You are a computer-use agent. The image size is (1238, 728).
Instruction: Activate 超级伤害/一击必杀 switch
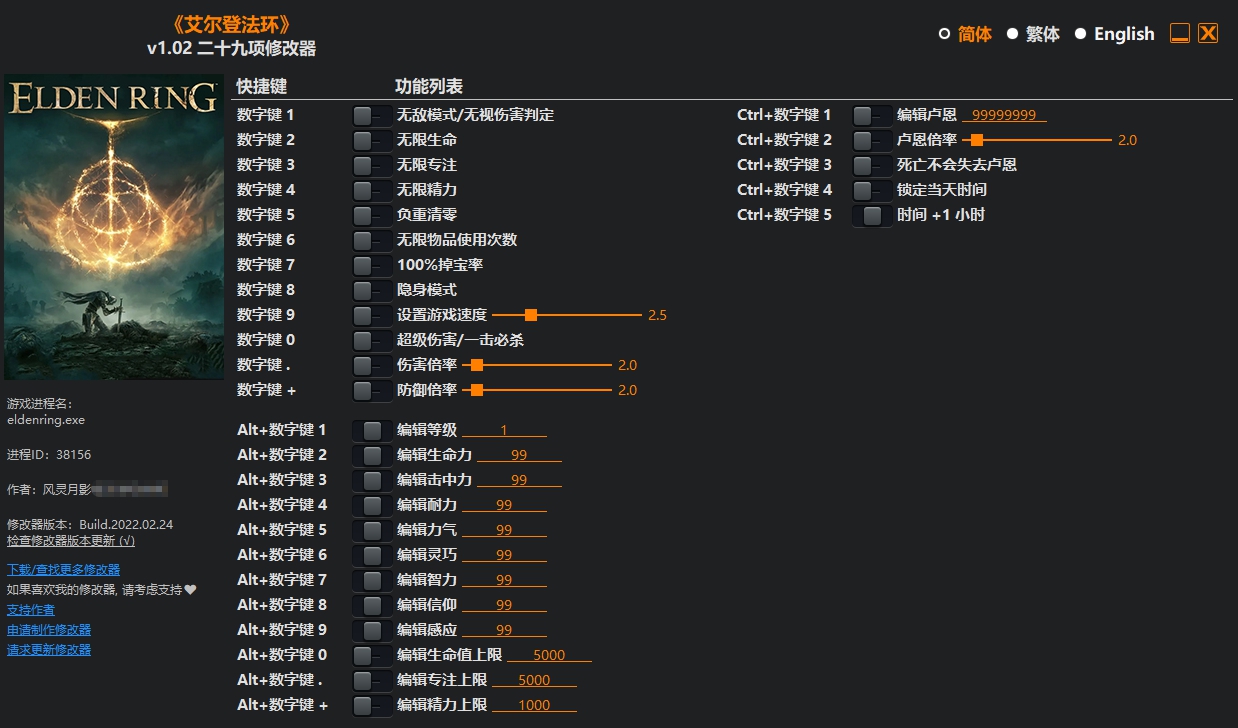tap(371, 339)
